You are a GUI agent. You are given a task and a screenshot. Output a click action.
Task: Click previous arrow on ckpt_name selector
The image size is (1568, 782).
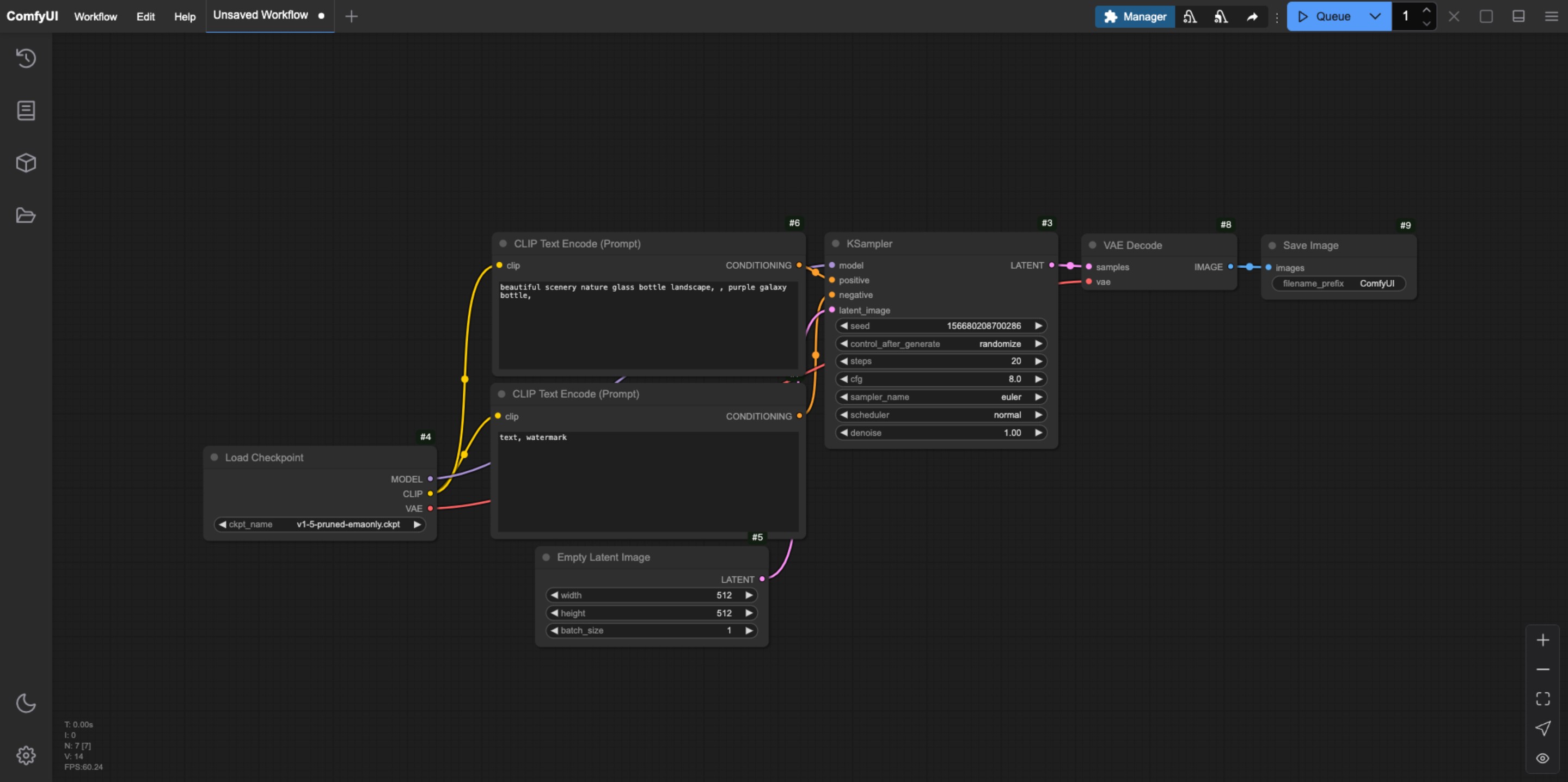222,524
